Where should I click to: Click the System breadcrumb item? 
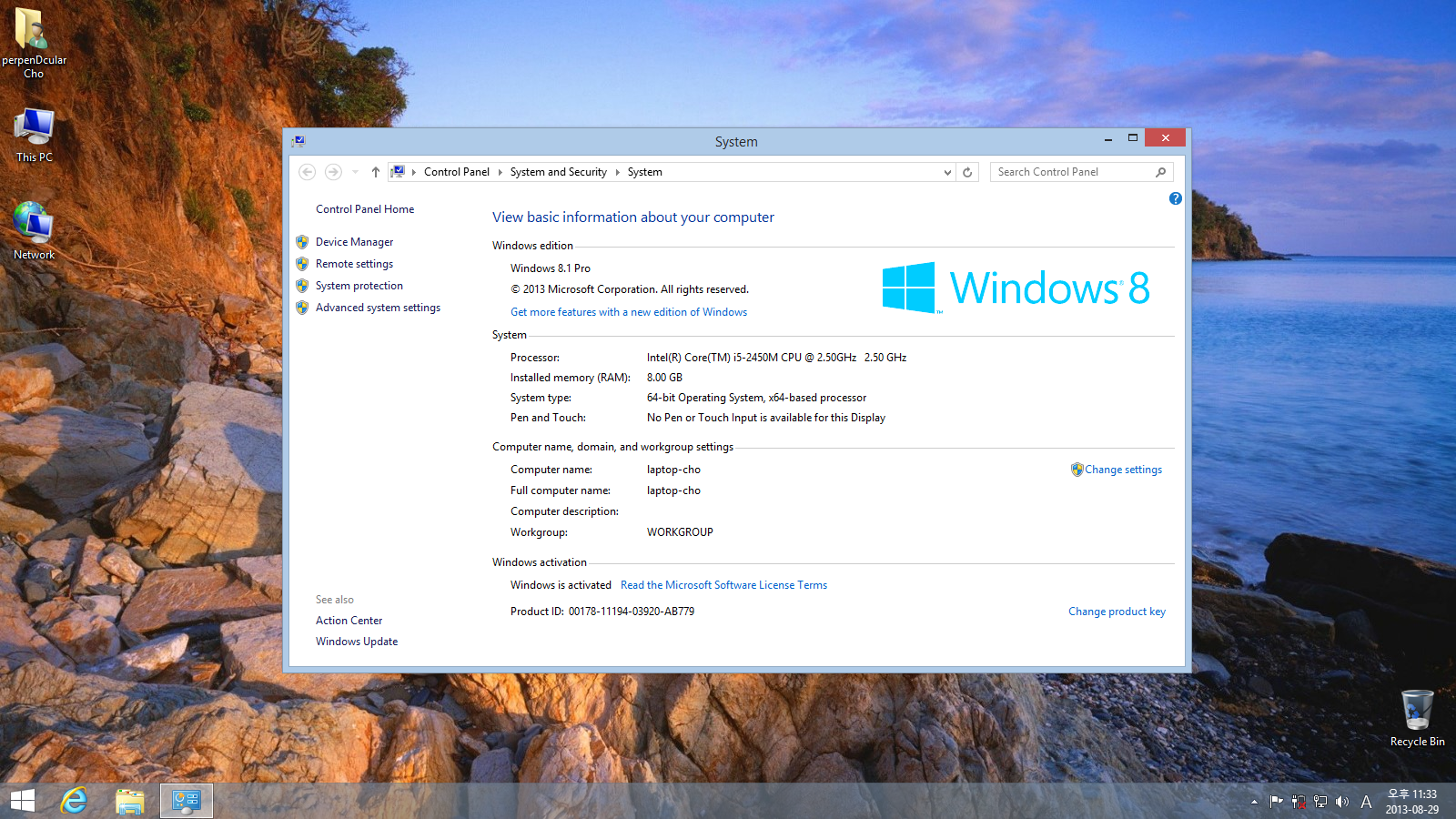point(644,172)
